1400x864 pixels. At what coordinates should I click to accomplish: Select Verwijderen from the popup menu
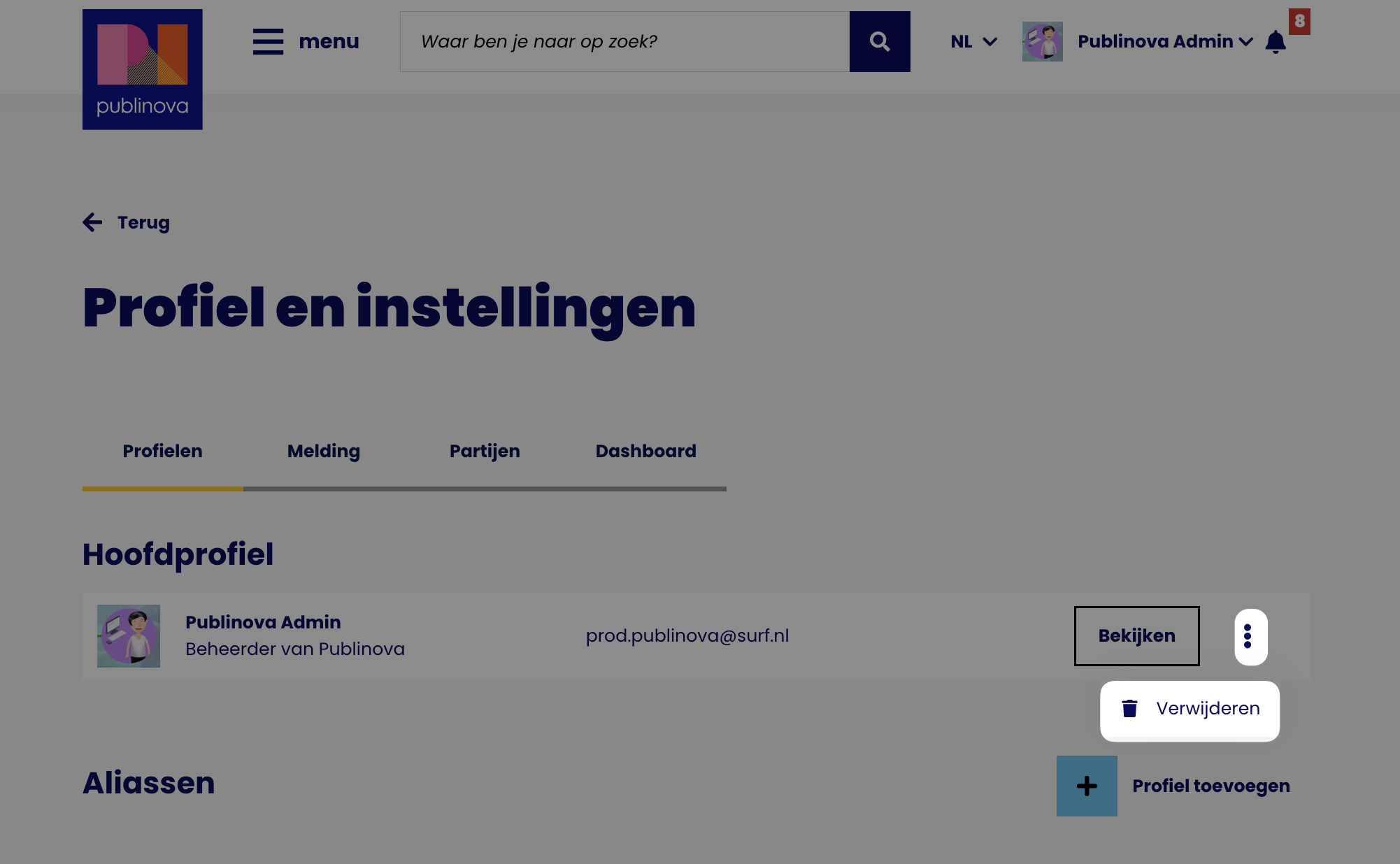click(x=1207, y=709)
